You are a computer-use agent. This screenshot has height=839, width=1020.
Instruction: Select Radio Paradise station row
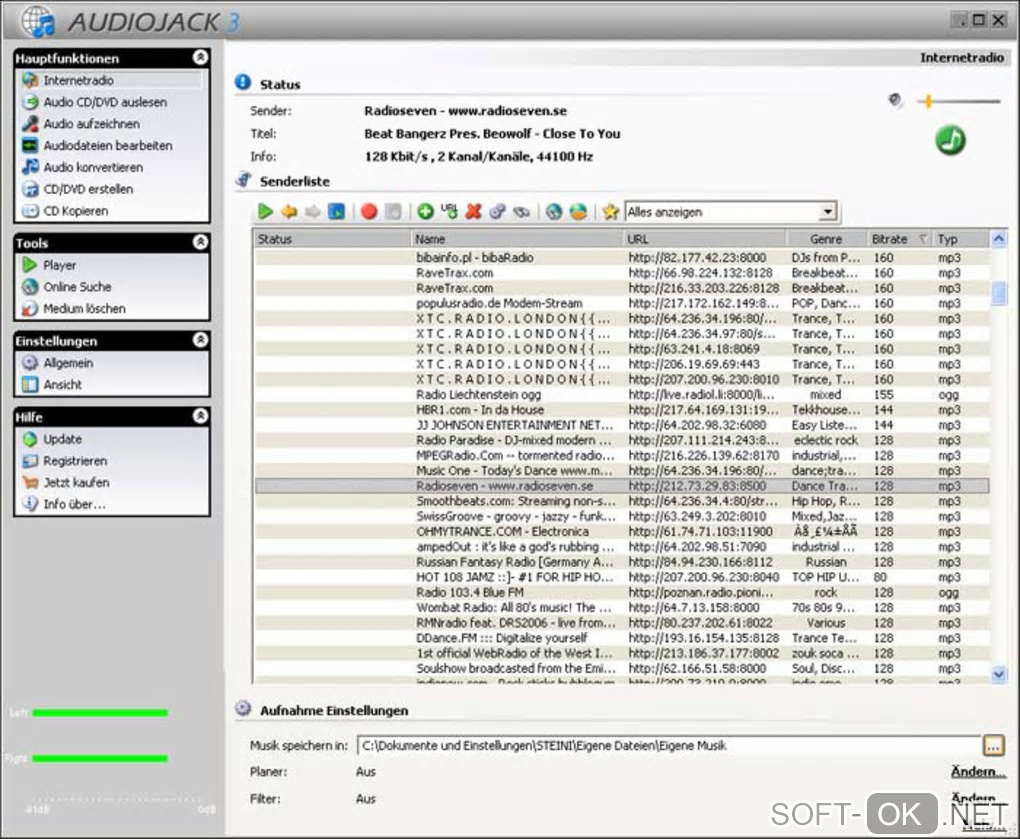[622, 440]
